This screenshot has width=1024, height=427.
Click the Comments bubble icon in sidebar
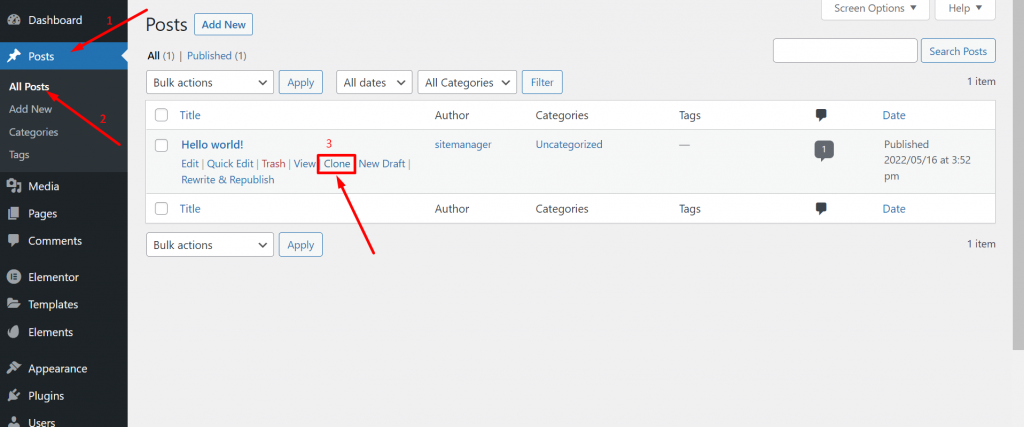tap(14, 241)
